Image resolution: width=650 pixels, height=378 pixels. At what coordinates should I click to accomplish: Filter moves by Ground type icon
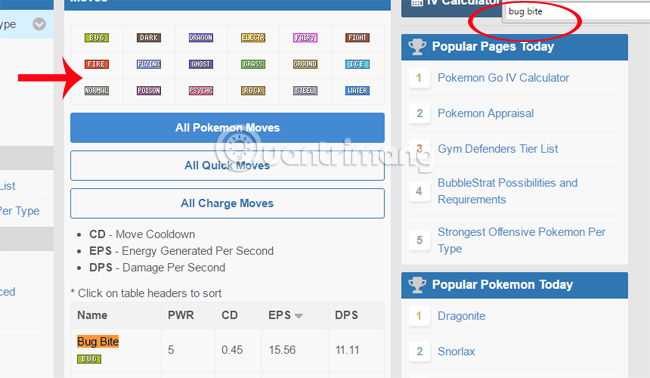tap(305, 64)
